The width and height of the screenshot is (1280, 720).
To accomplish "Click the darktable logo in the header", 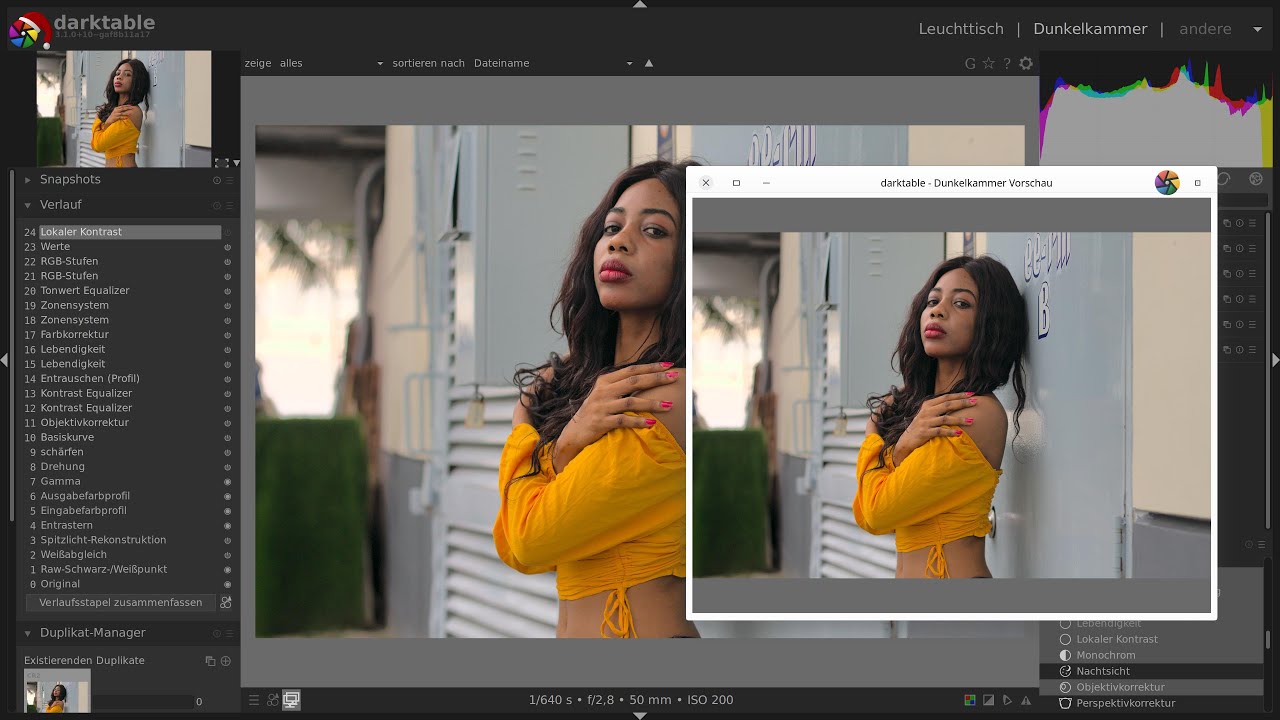I will point(29,31).
